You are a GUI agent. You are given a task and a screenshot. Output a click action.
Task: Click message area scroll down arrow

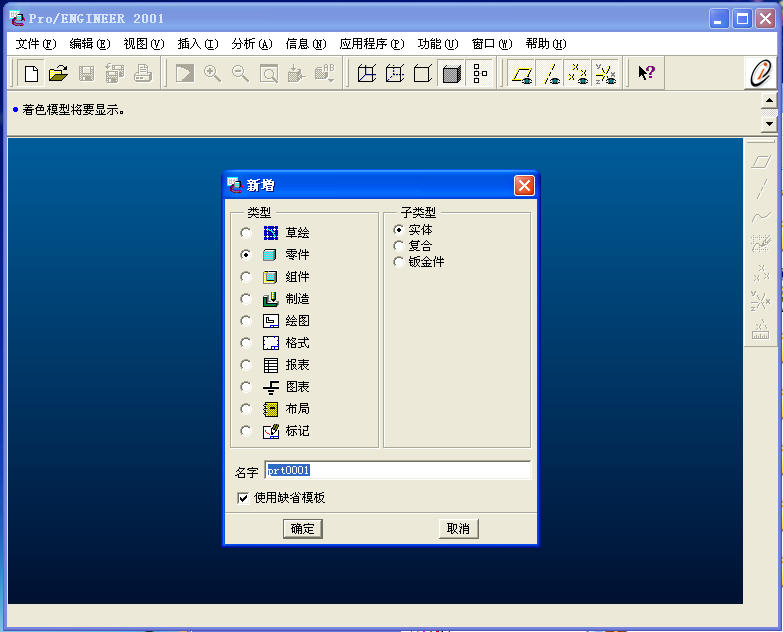[769, 123]
